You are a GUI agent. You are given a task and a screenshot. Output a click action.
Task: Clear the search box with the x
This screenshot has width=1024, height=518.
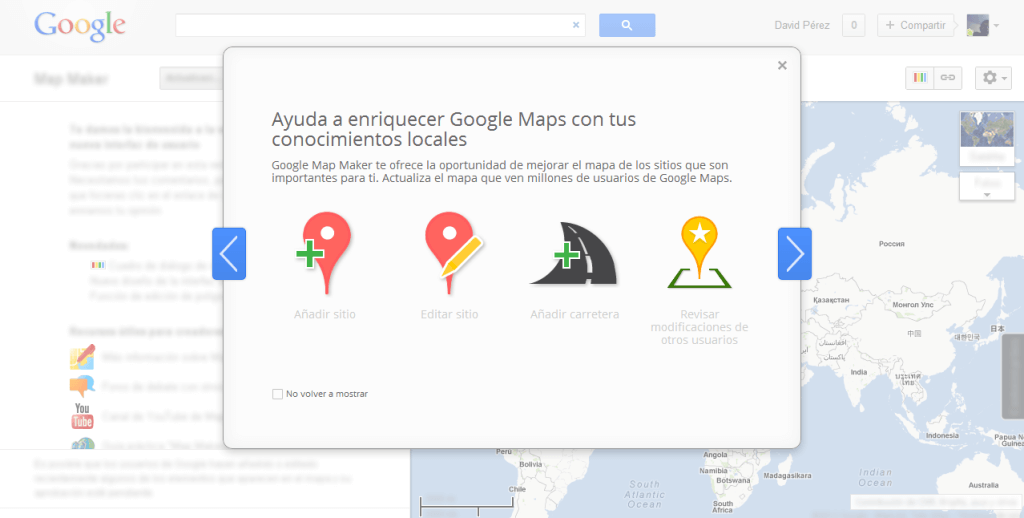pyautogui.click(x=576, y=25)
